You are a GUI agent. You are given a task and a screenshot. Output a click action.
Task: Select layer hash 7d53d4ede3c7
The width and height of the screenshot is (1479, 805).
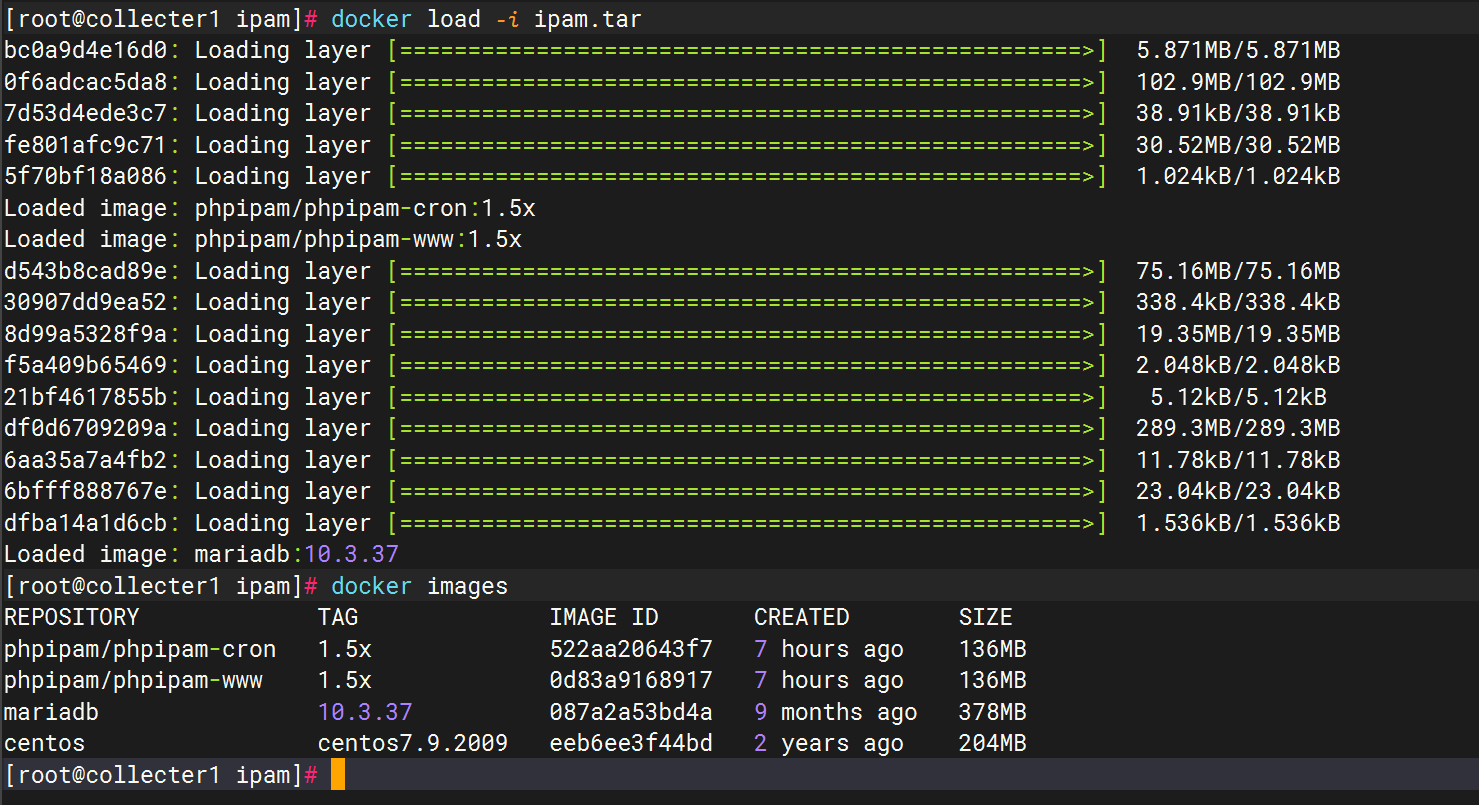[x=86, y=114]
